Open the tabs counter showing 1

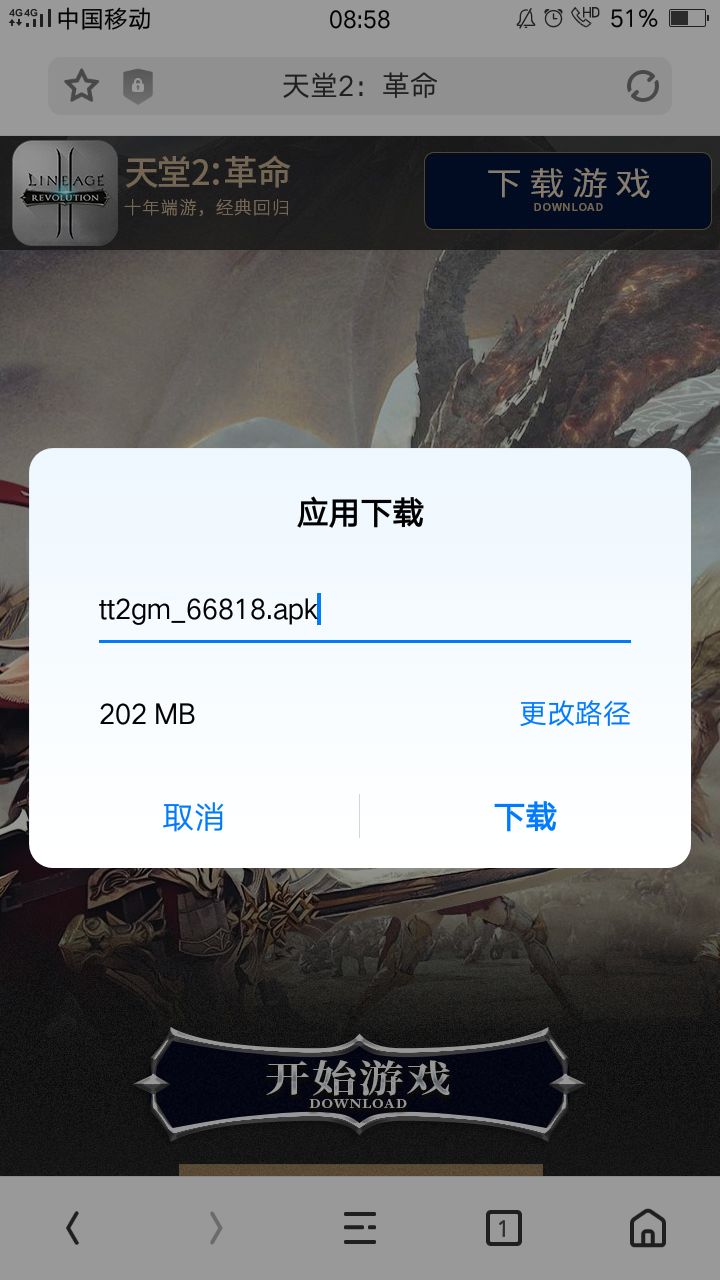504,1227
